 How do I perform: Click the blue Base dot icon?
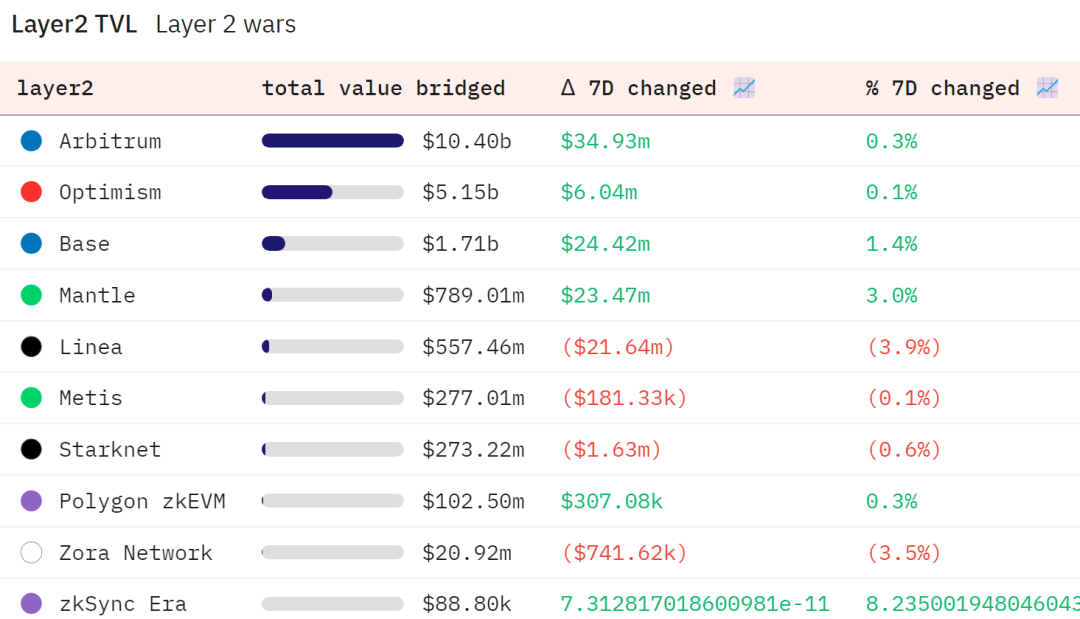click(31, 243)
